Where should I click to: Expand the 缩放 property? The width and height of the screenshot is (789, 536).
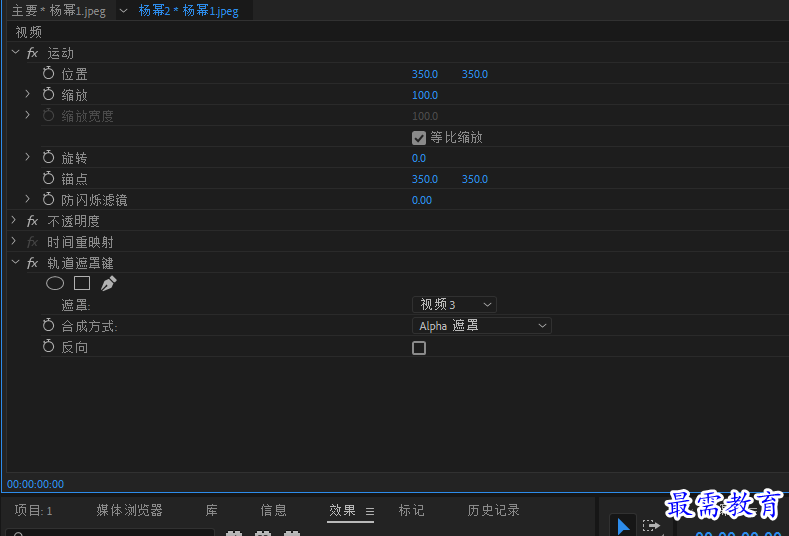point(28,94)
